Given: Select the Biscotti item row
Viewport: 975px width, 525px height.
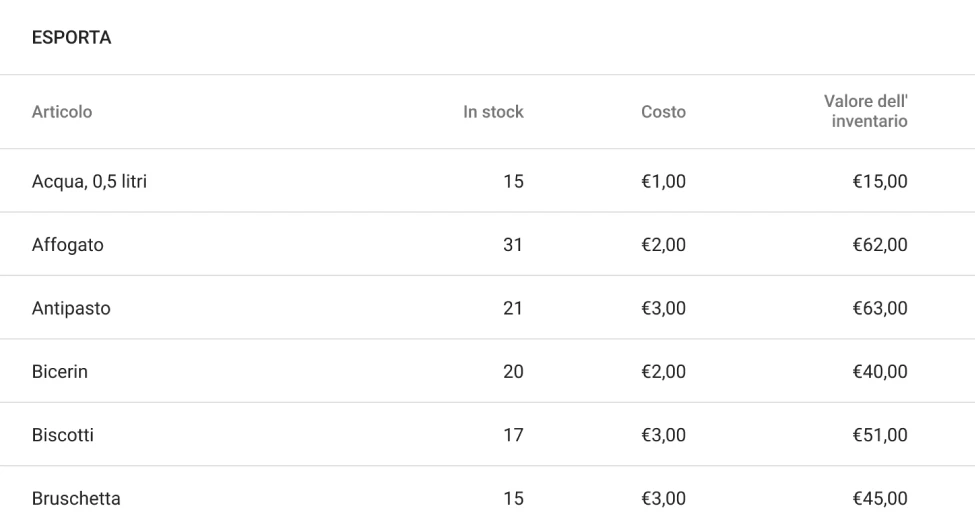Looking at the screenshot, I should click(63, 435).
